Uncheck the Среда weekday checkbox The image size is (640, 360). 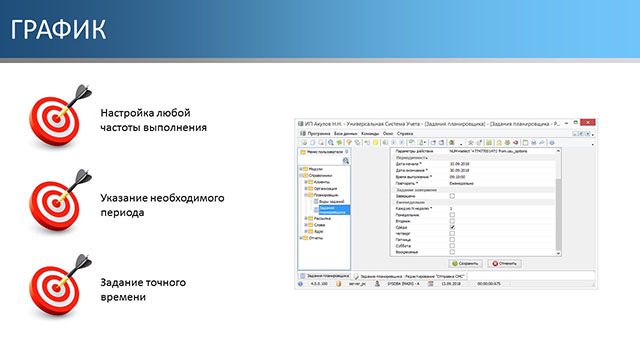(452, 227)
